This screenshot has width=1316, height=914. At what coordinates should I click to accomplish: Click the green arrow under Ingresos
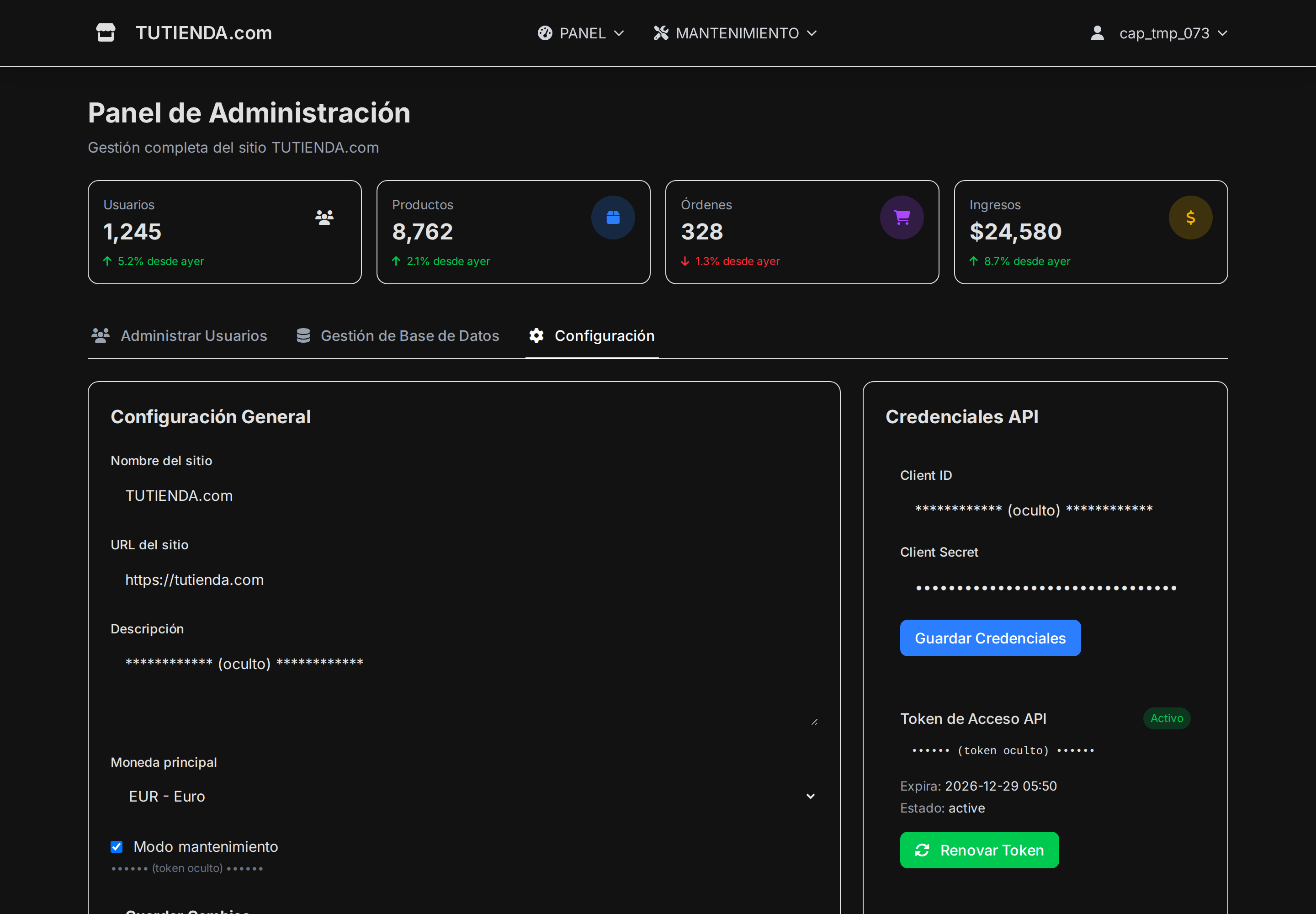coord(973,261)
